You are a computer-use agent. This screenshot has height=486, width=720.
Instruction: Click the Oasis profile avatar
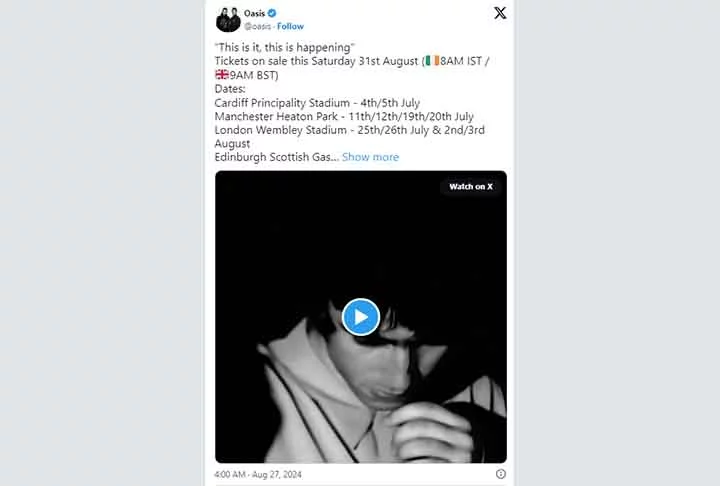point(227,19)
